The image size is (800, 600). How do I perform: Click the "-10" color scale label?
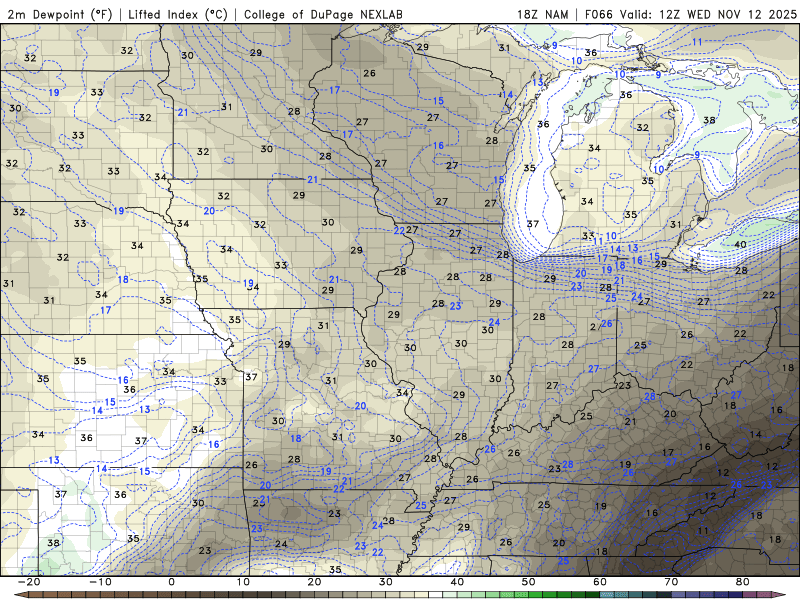(100, 582)
